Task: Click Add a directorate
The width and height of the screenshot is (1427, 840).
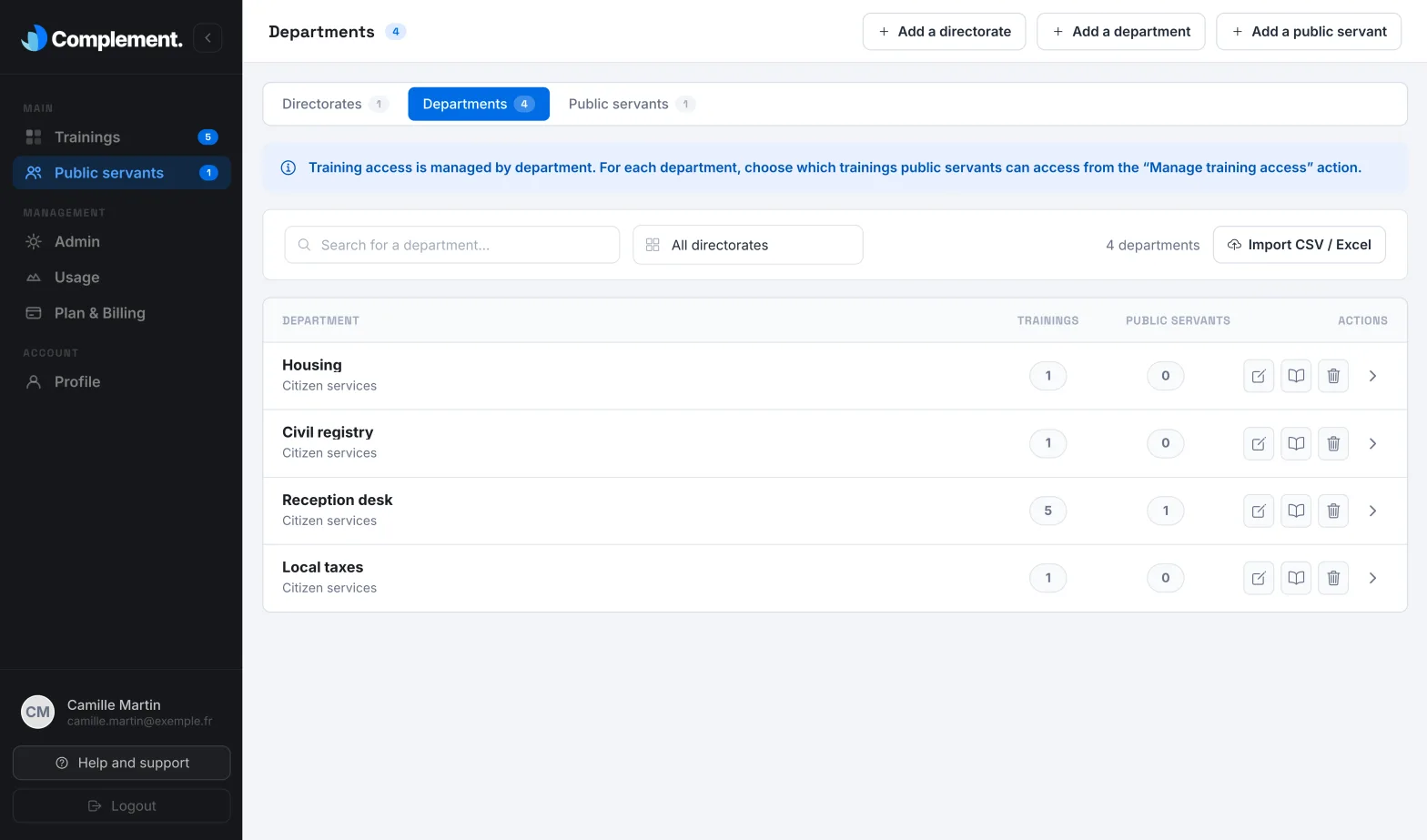Action: pos(944,32)
